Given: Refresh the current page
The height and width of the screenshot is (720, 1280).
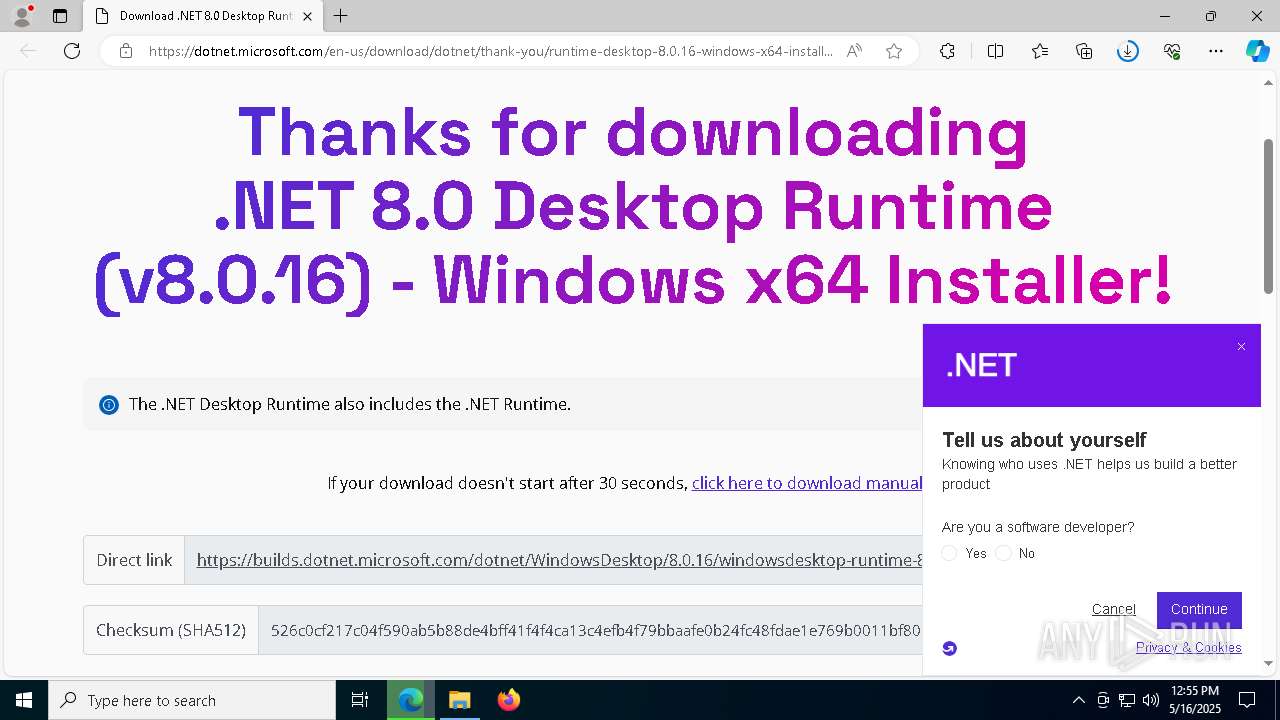Looking at the screenshot, I should [72, 51].
